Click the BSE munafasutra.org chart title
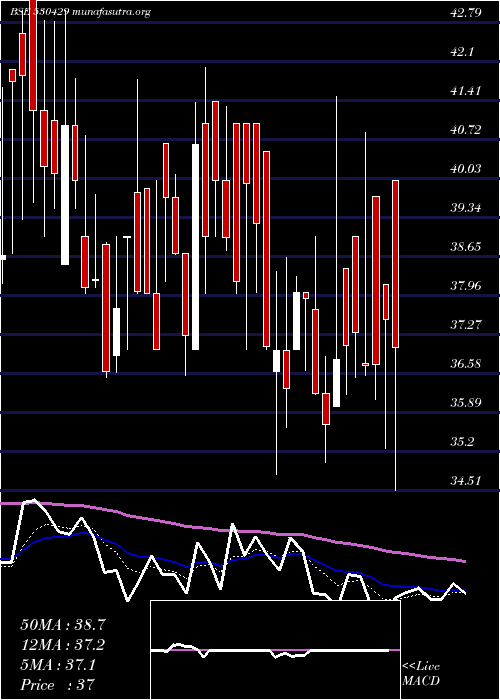The height and width of the screenshot is (700, 500). tap(80, 12)
